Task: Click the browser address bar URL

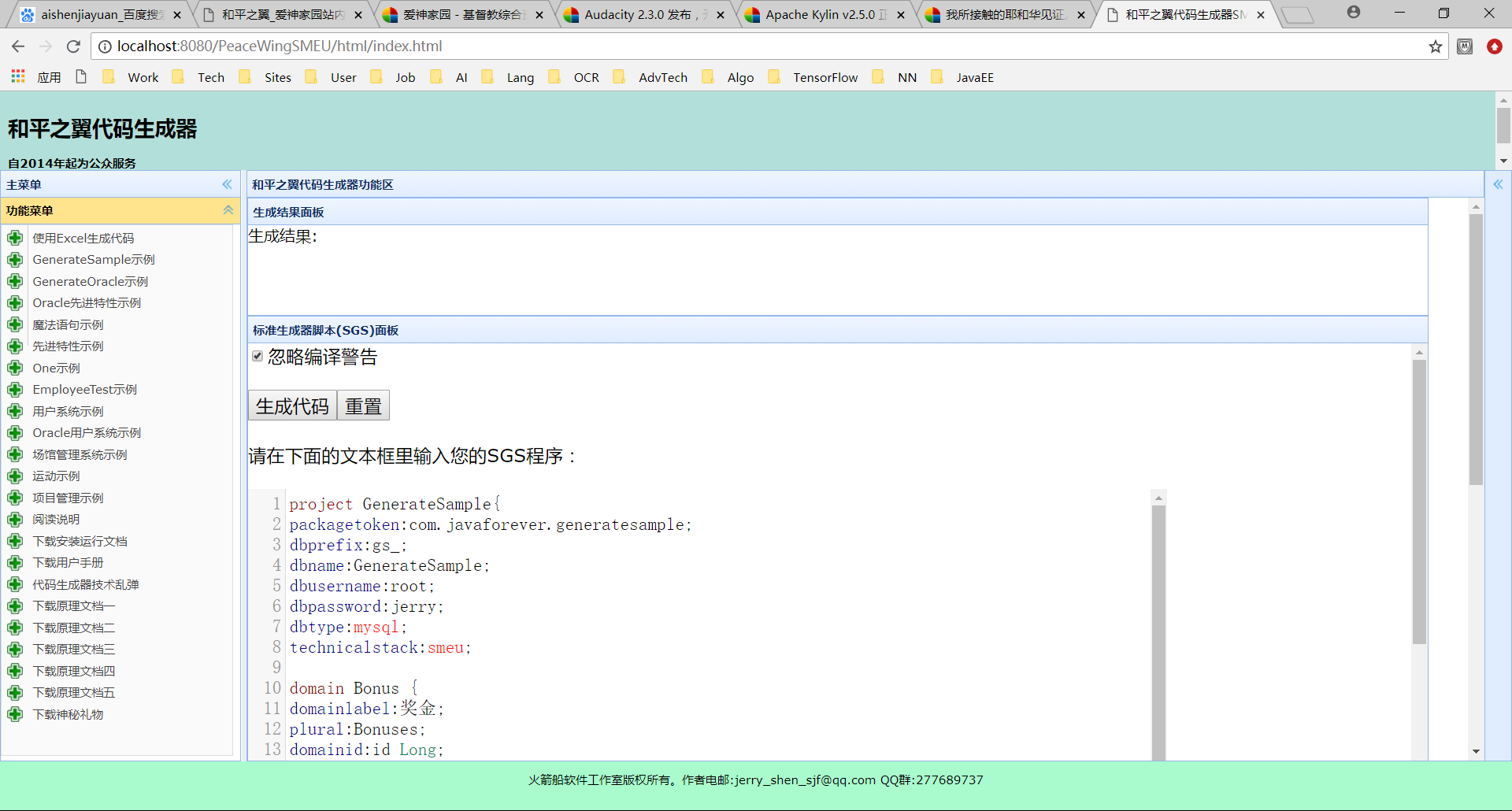Action: (x=280, y=46)
